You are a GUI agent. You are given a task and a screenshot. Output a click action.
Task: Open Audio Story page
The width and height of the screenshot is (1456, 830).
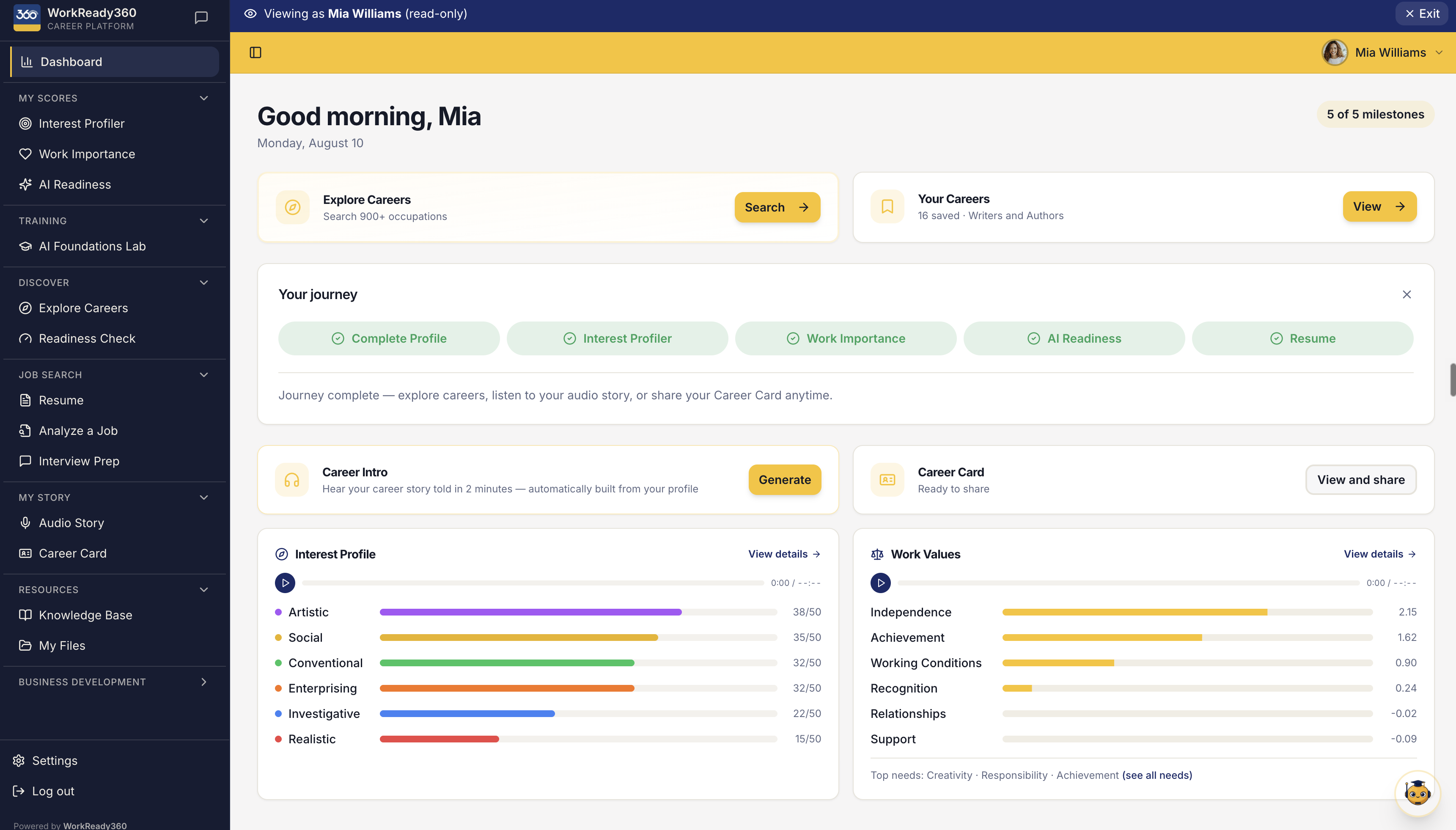tap(115, 523)
